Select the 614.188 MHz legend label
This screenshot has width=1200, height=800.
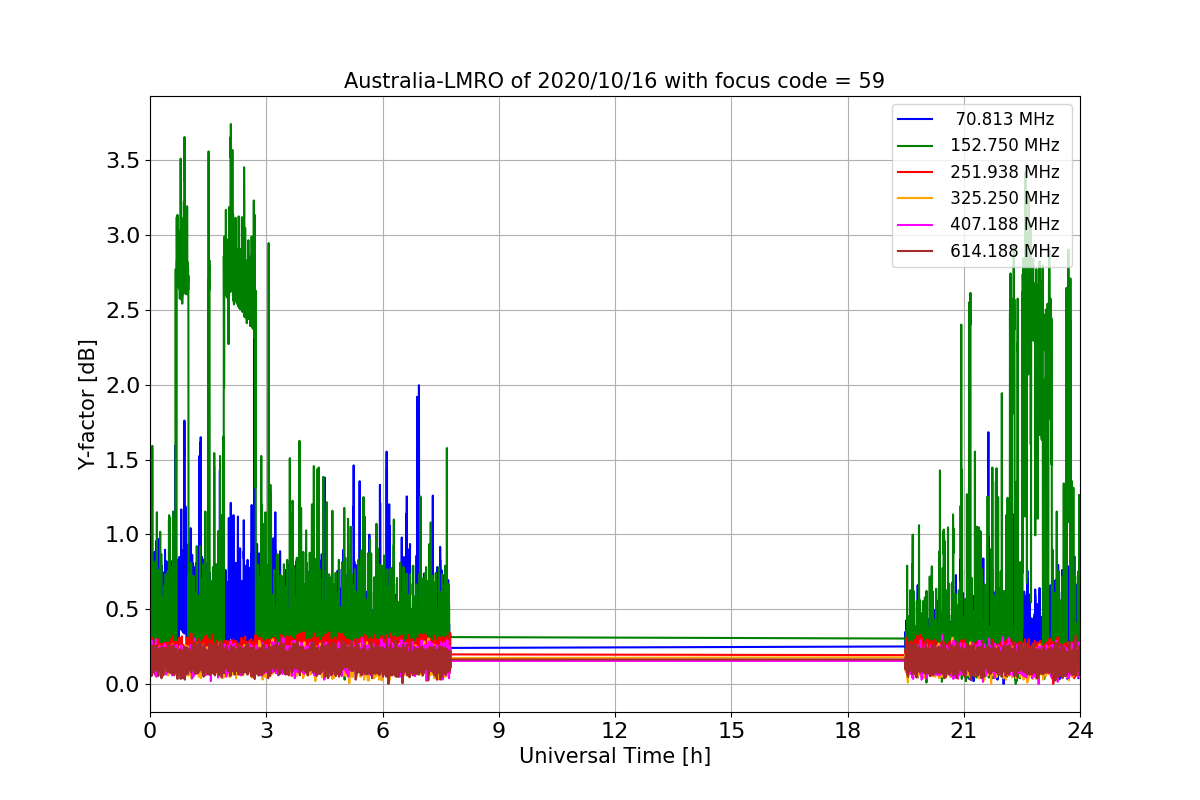pyautogui.click(x=1005, y=251)
